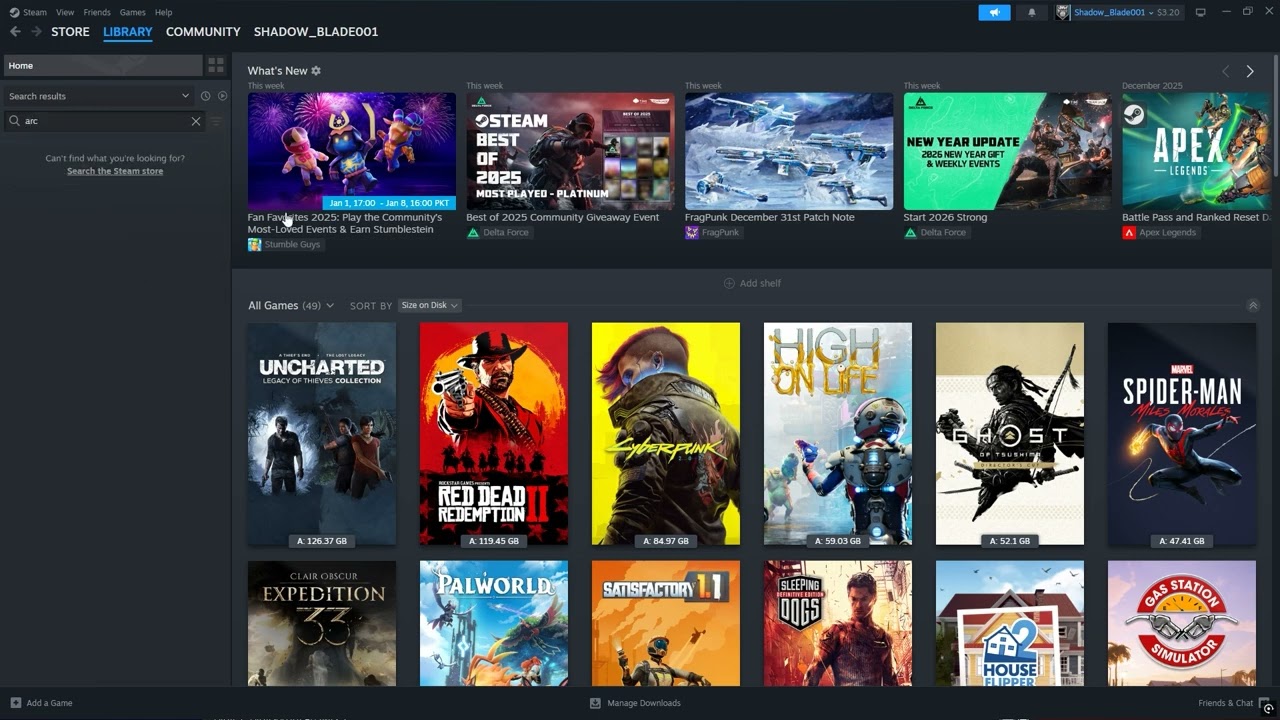
Task: Select the Gas Station Simulator cover
Action: pos(1182,623)
